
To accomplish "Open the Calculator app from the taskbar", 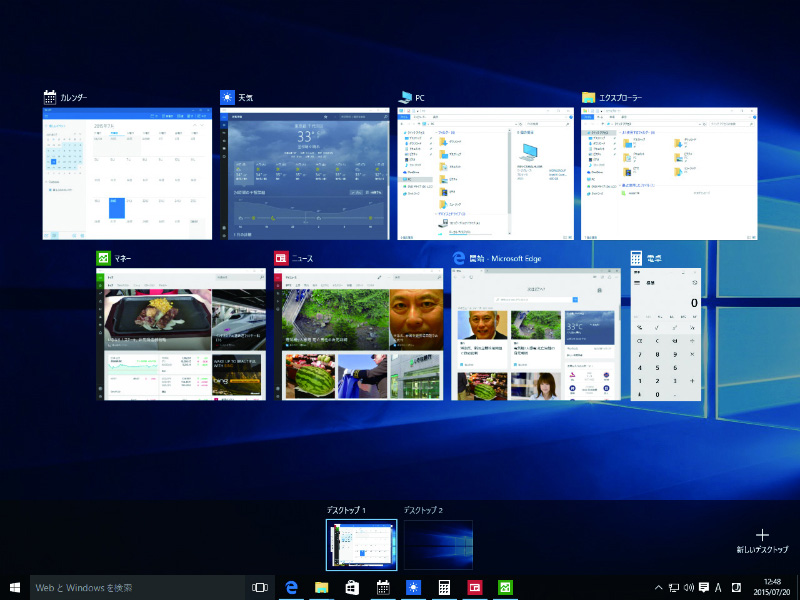I will click(443, 587).
